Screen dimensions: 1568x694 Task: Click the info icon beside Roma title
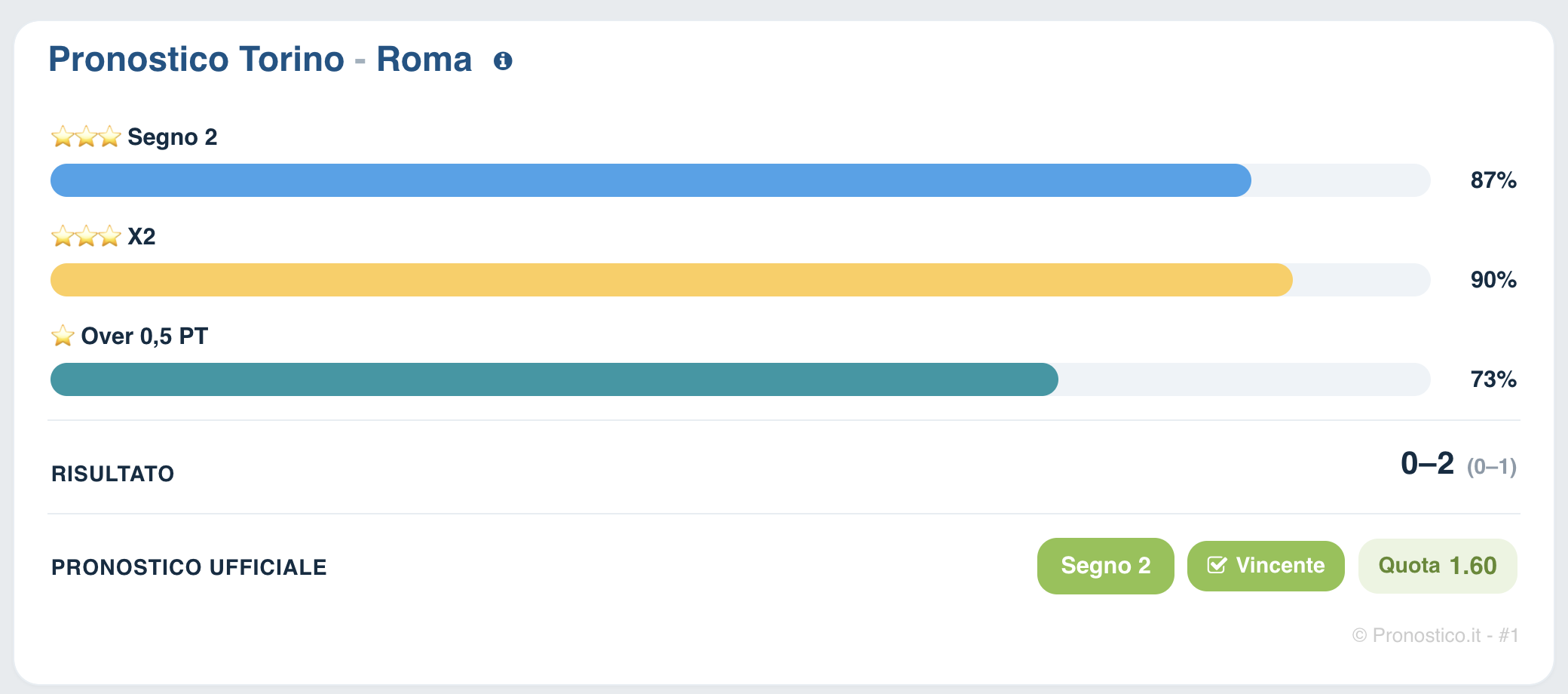(x=503, y=61)
